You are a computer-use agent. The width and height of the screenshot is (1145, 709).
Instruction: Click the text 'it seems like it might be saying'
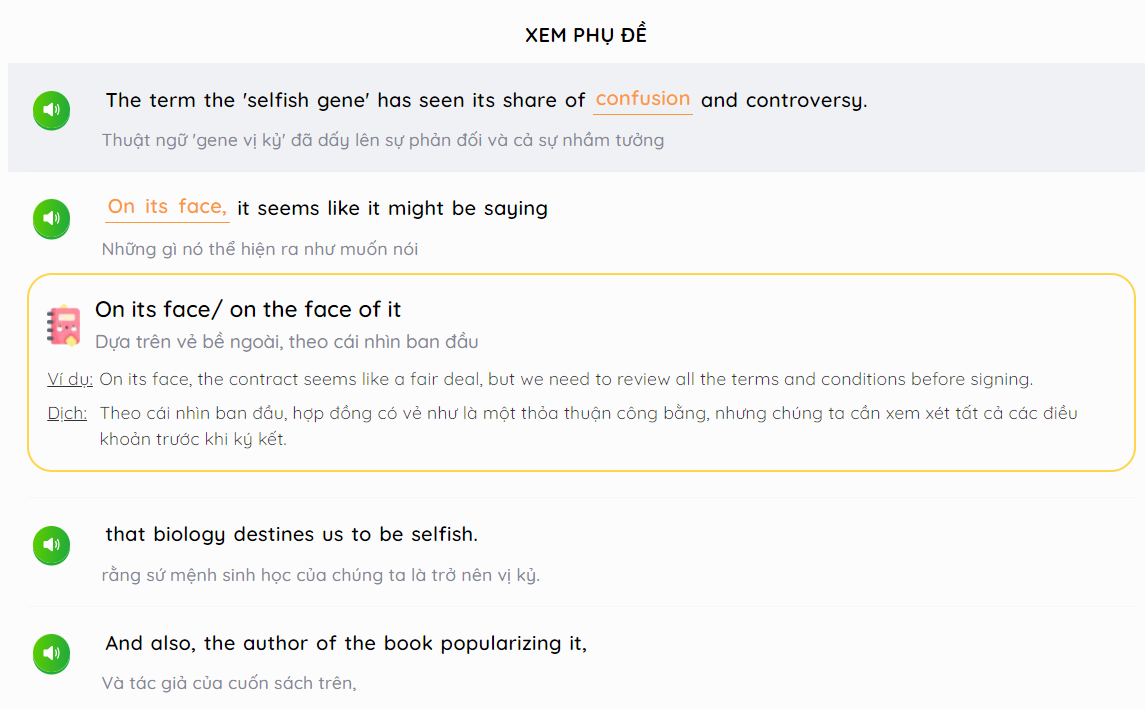pos(392,209)
